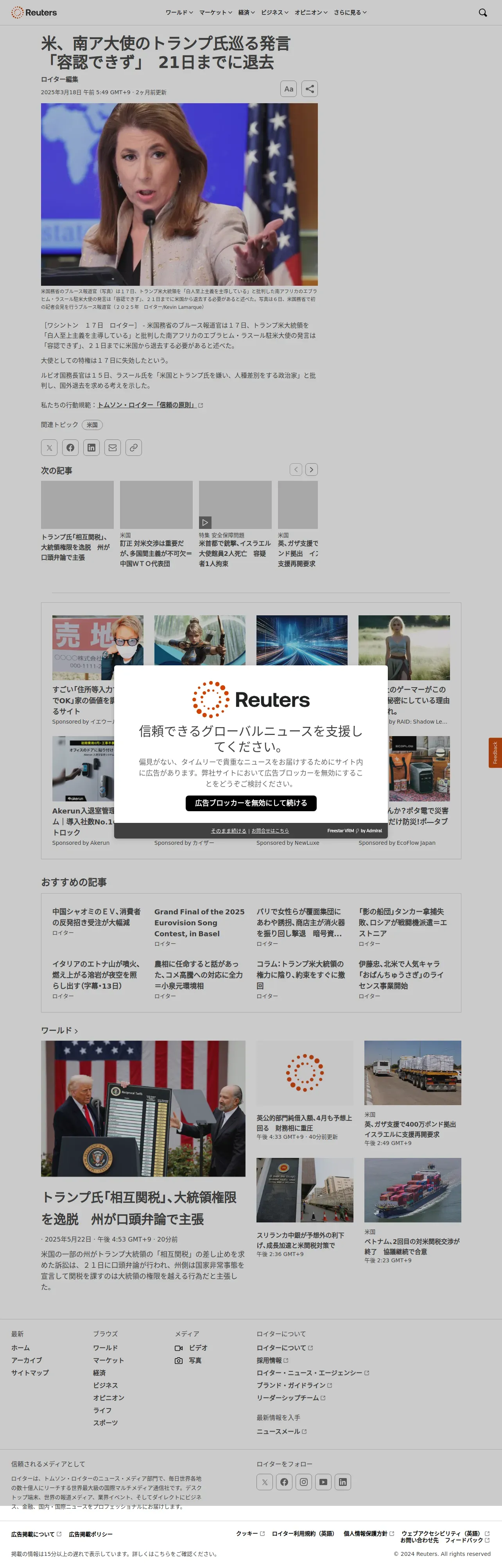Follow Reuters on X footer icon
Image resolution: width=502 pixels, height=1568 pixels.
(265, 1482)
